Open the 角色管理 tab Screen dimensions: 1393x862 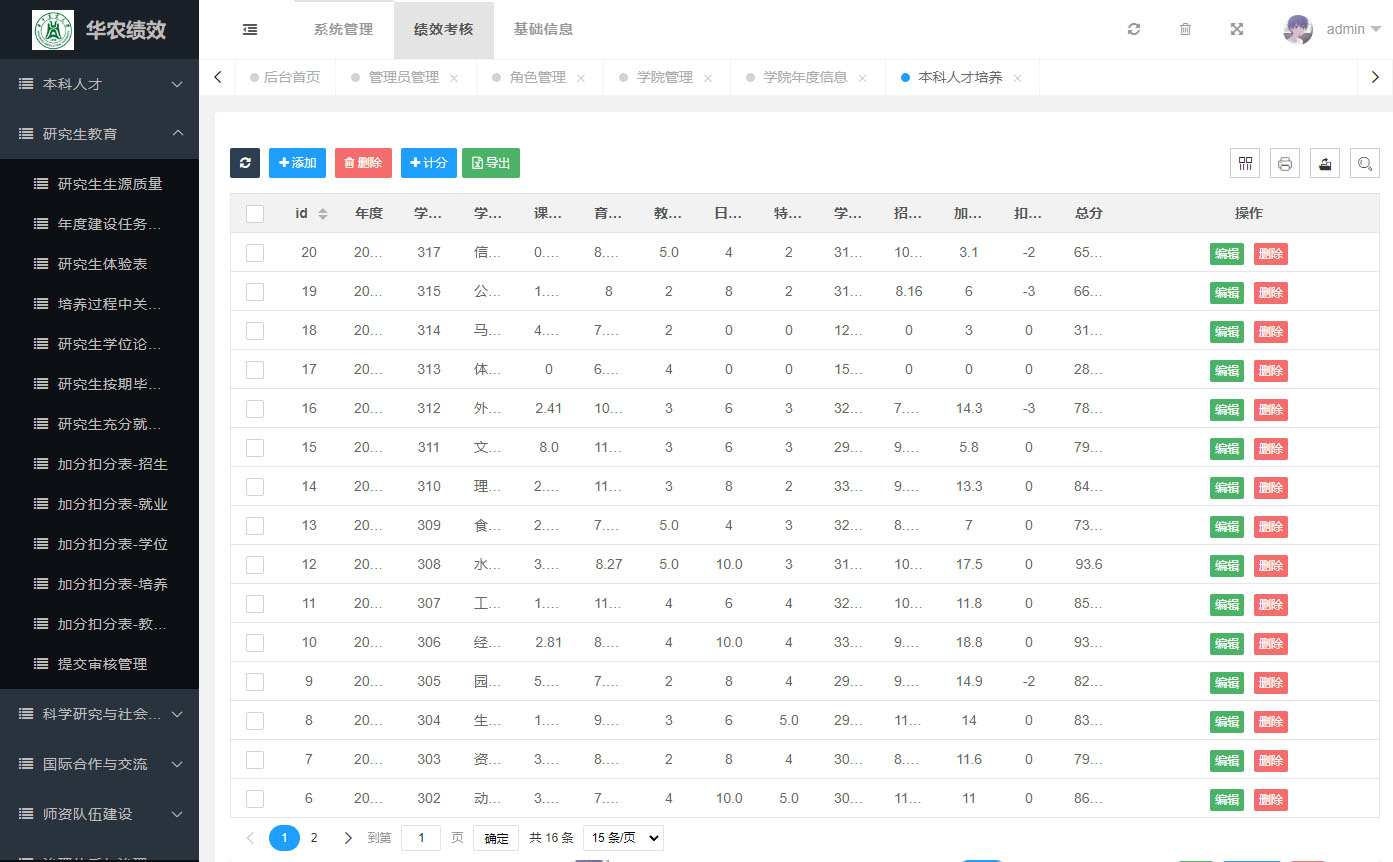[537, 77]
